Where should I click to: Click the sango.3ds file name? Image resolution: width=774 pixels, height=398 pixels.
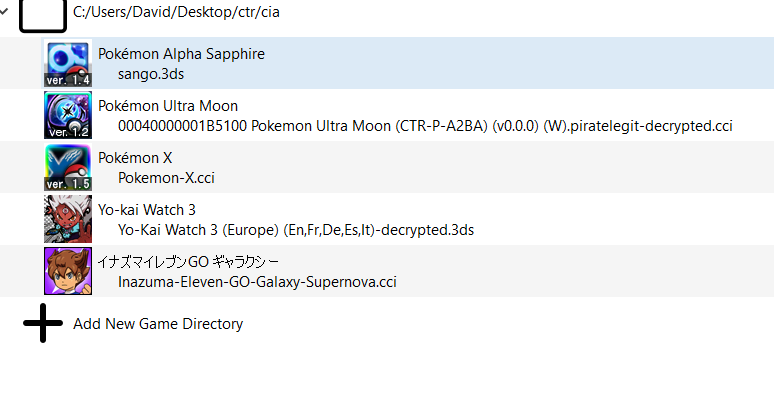(x=151, y=74)
